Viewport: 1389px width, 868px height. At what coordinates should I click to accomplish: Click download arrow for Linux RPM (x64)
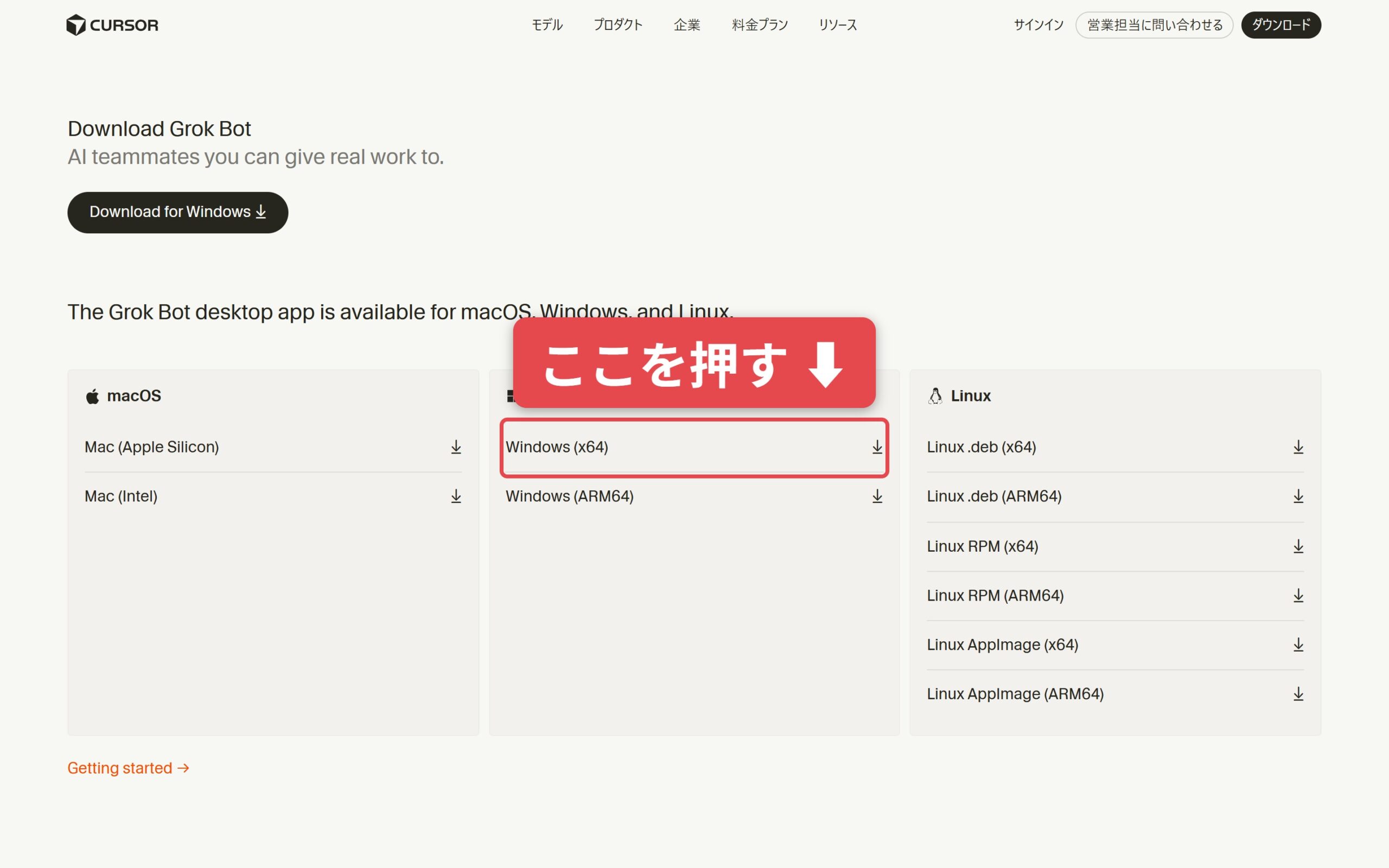pos(1298,546)
